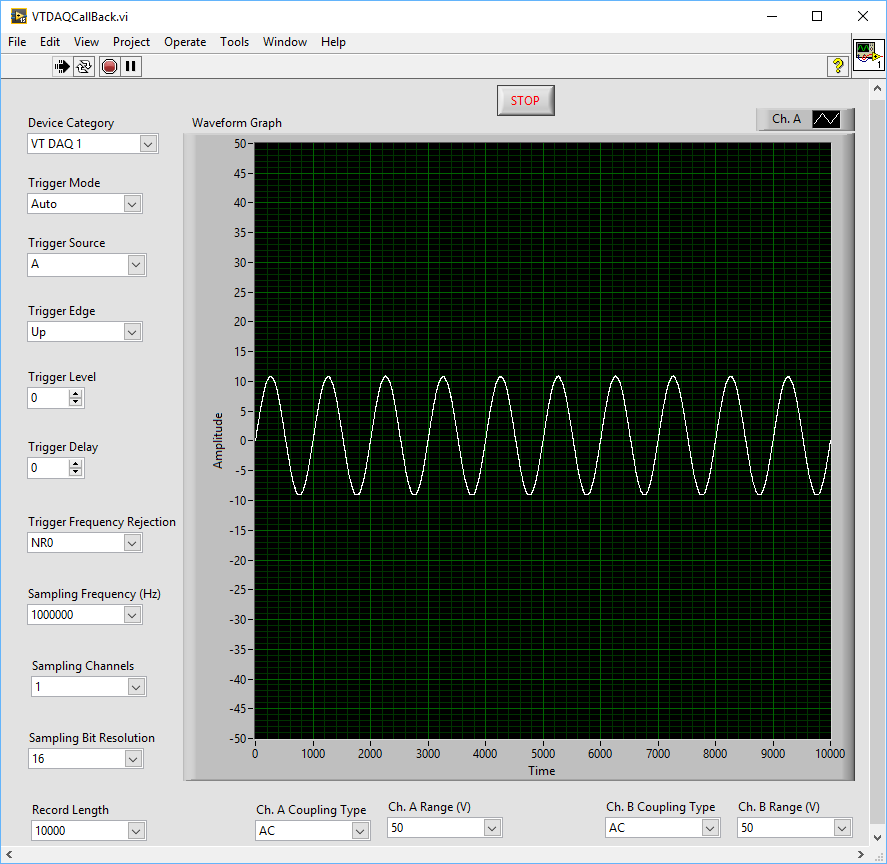Click the VI icon pane at top right

868,55
